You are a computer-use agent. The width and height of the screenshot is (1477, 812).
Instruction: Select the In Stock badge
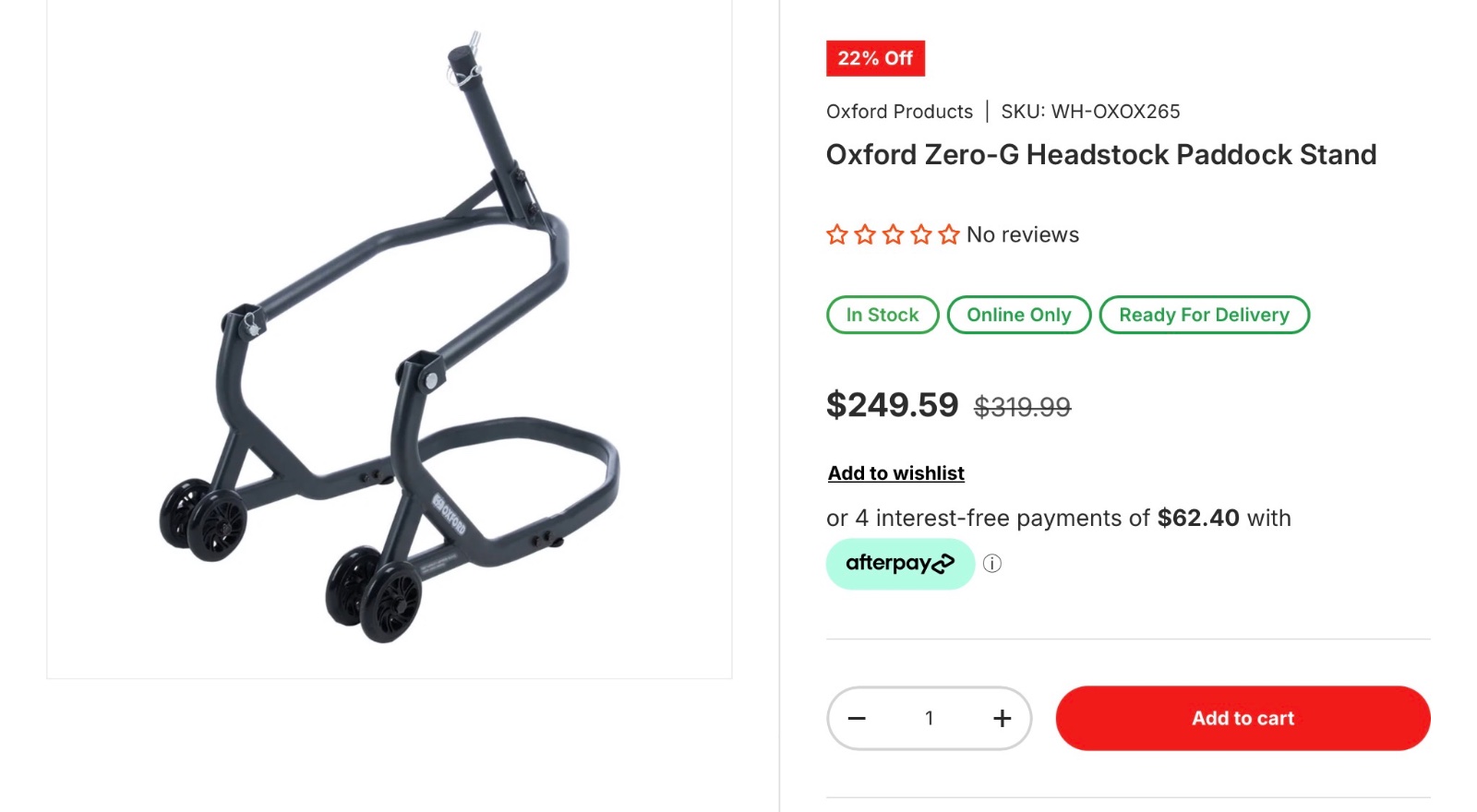tap(883, 315)
